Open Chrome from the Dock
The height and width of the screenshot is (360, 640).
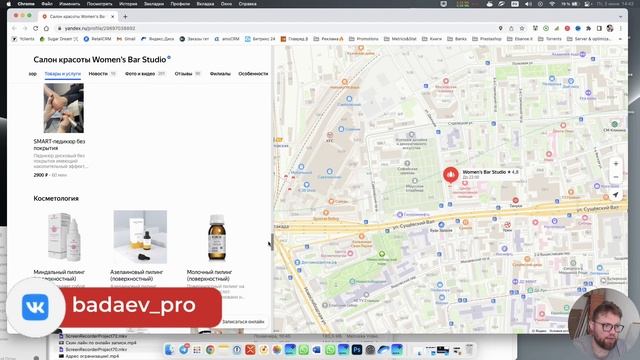(x=210, y=349)
